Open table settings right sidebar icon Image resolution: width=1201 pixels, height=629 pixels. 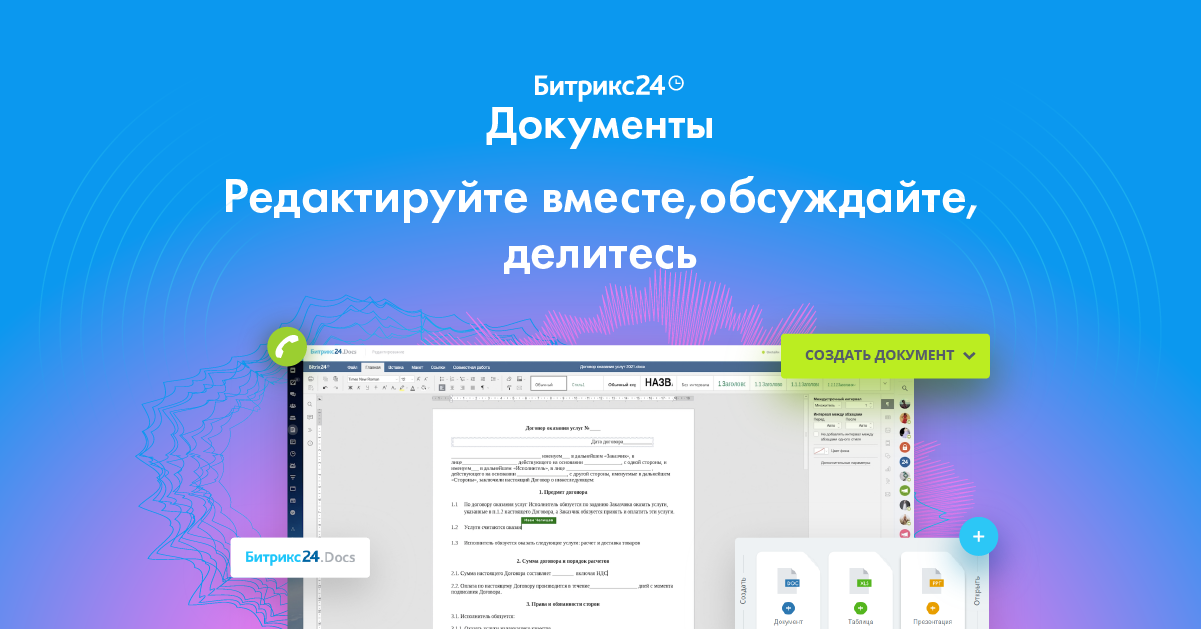pos(888,417)
